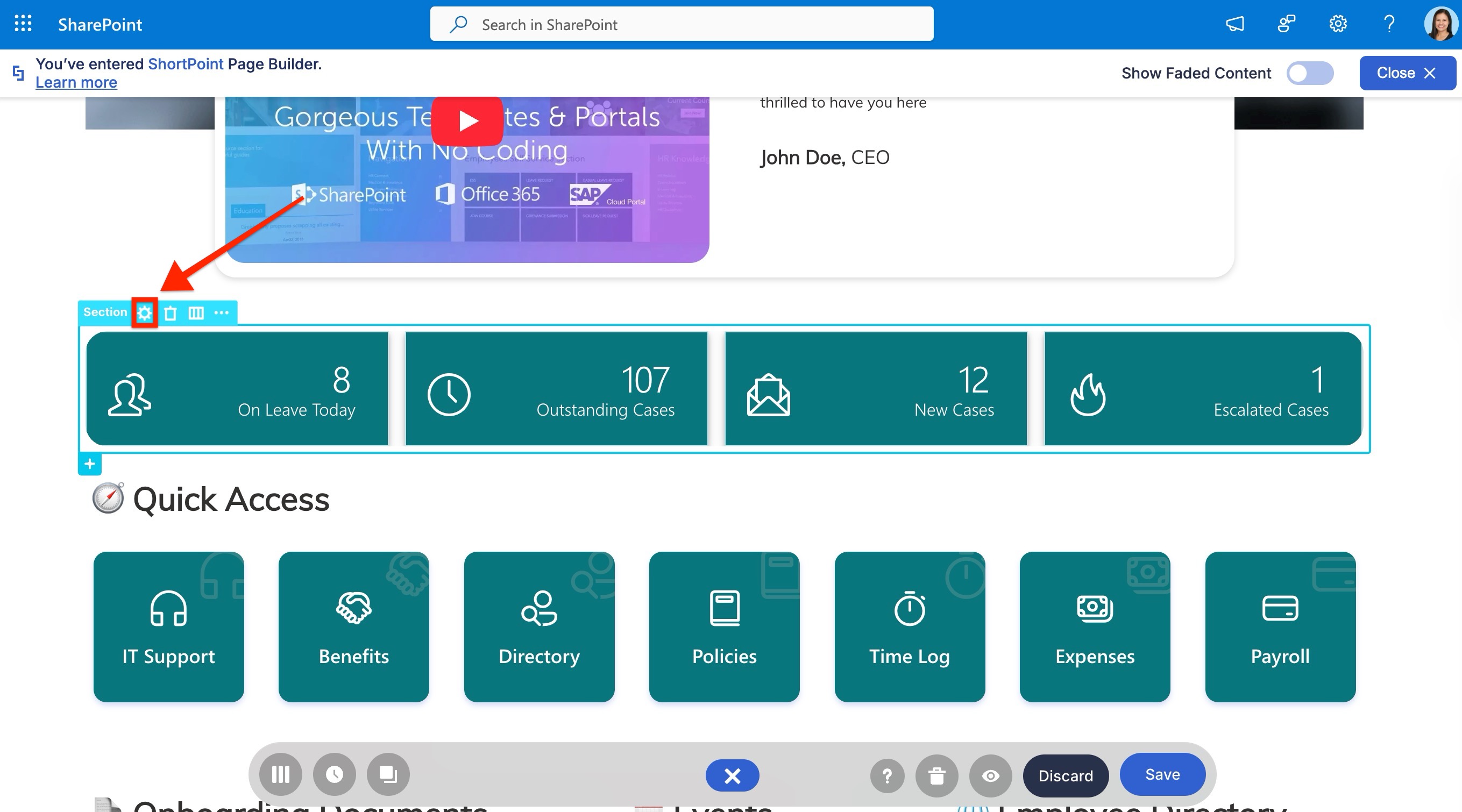Toggle Show Faded Content switch

click(1309, 73)
